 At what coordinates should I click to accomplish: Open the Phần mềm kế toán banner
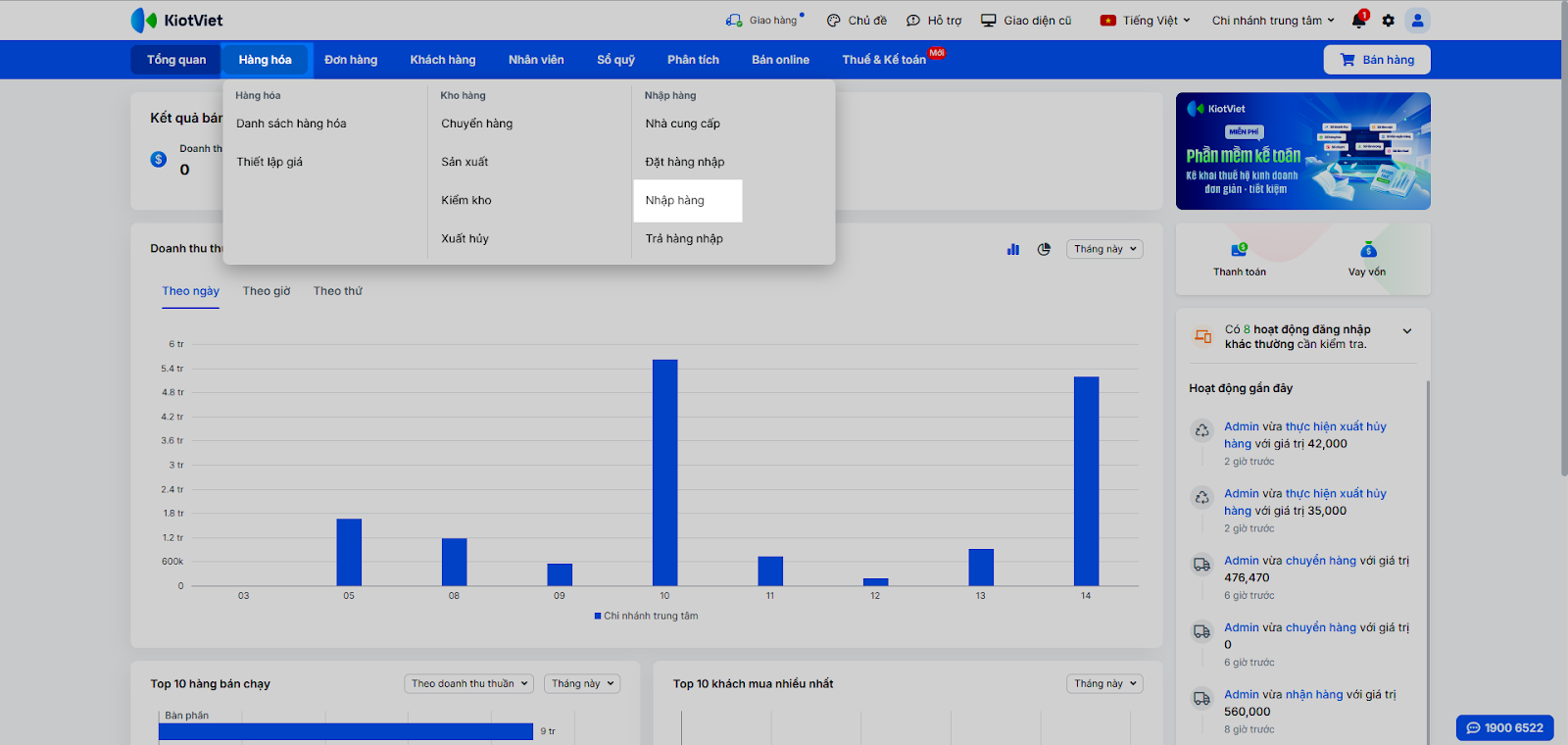[1303, 151]
